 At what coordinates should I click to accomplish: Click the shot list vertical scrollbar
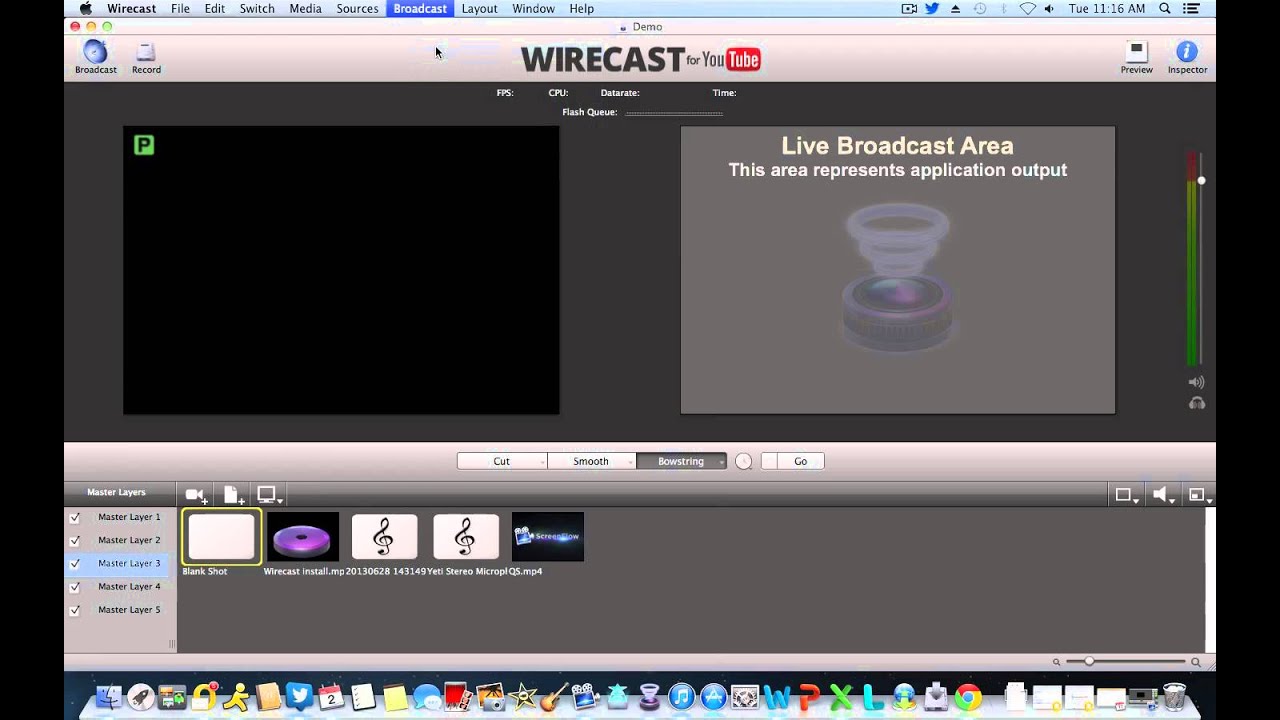pyautogui.click(x=1211, y=580)
